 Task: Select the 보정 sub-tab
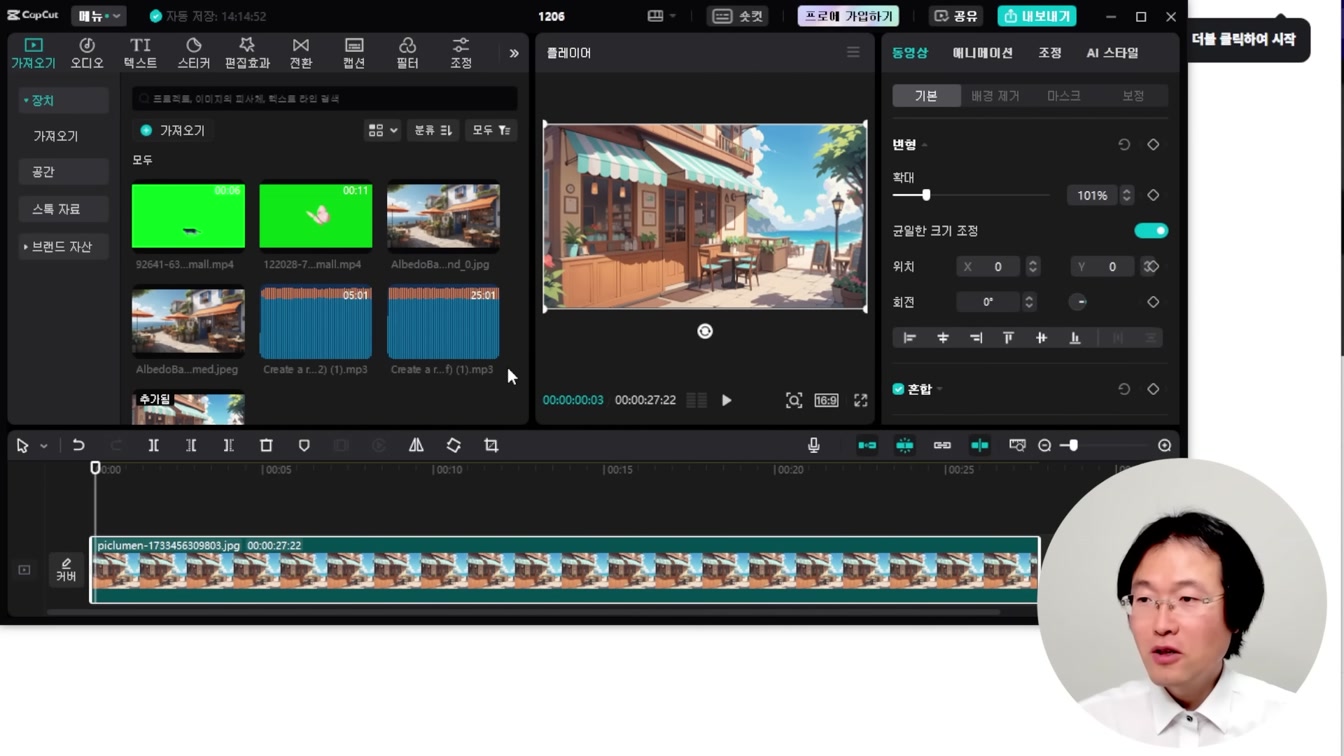click(1133, 96)
